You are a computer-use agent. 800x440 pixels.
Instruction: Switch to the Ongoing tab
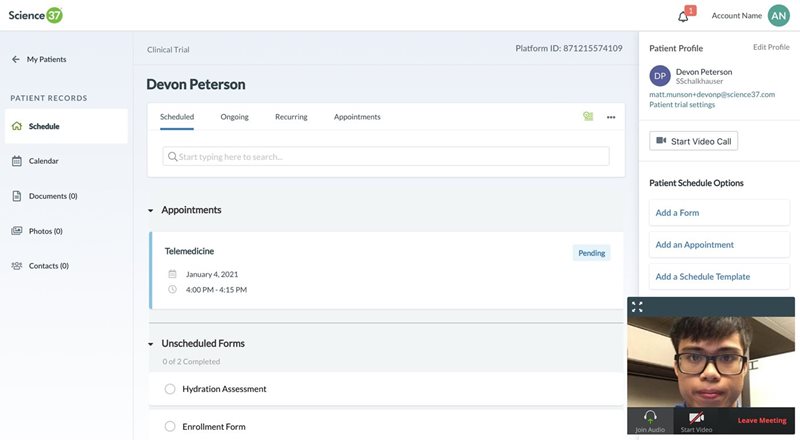[234, 117]
